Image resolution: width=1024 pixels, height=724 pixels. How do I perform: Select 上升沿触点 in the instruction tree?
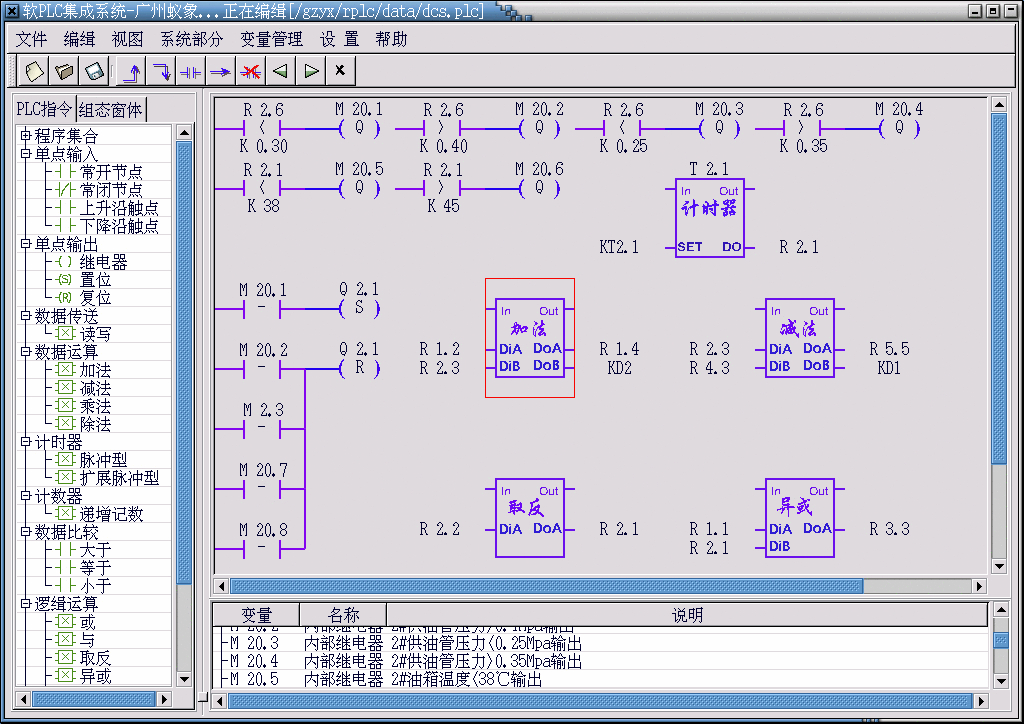pyautogui.click(x=119, y=208)
